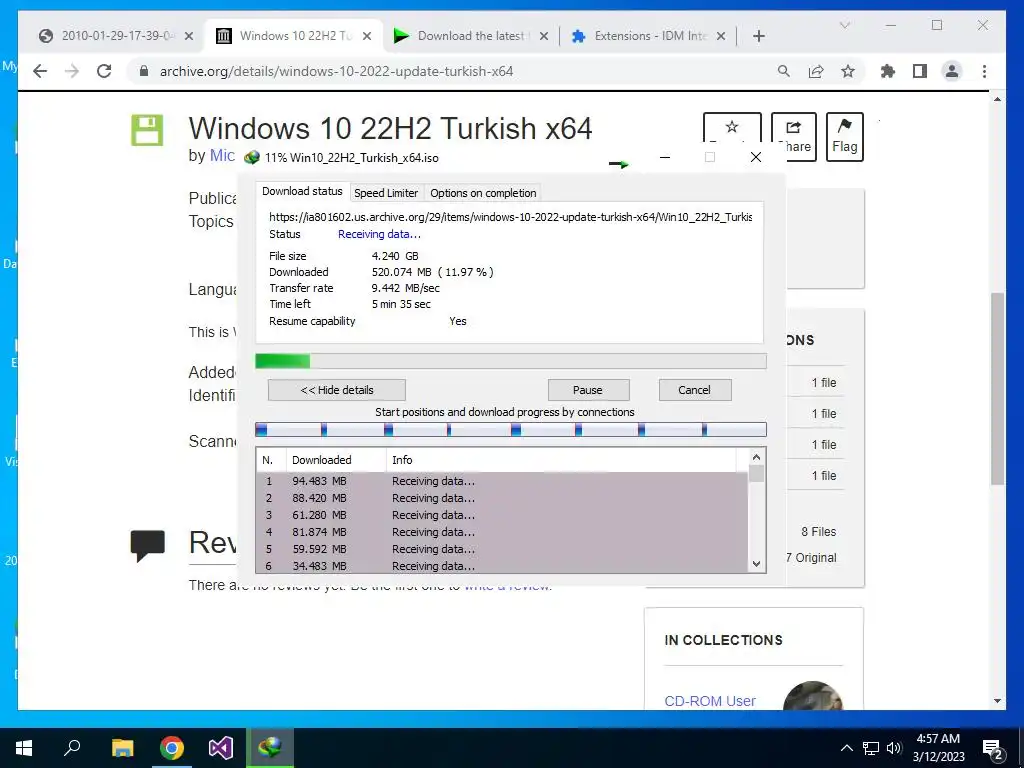
Task: Click the Hide details button
Action: (x=336, y=390)
